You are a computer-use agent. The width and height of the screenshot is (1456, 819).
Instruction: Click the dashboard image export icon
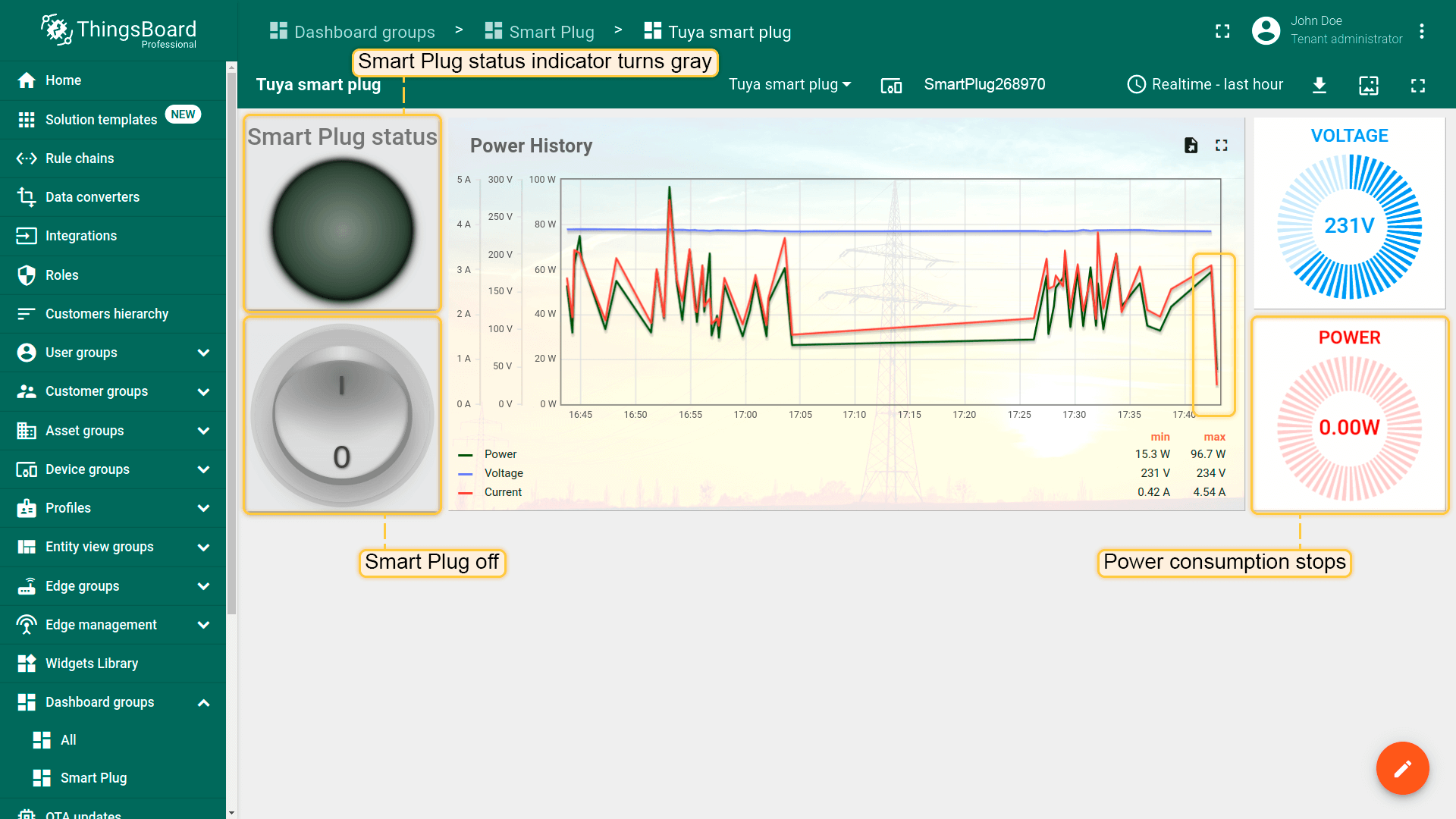(x=1369, y=85)
